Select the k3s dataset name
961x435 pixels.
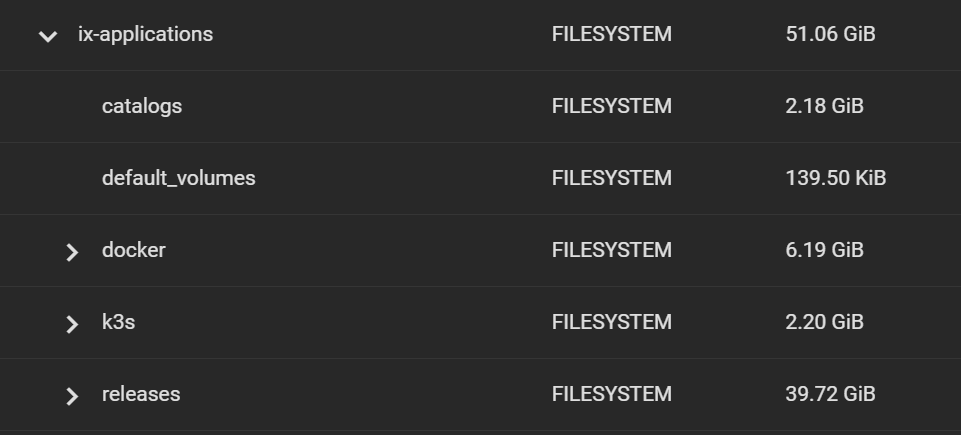118,322
